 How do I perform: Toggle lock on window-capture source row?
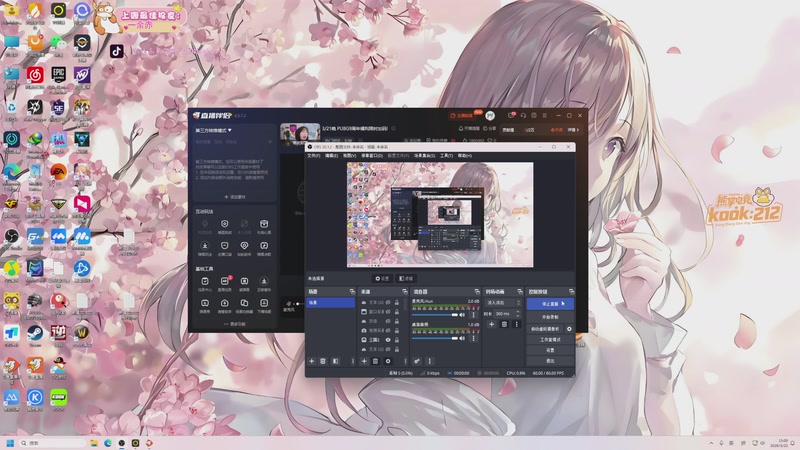click(397, 312)
